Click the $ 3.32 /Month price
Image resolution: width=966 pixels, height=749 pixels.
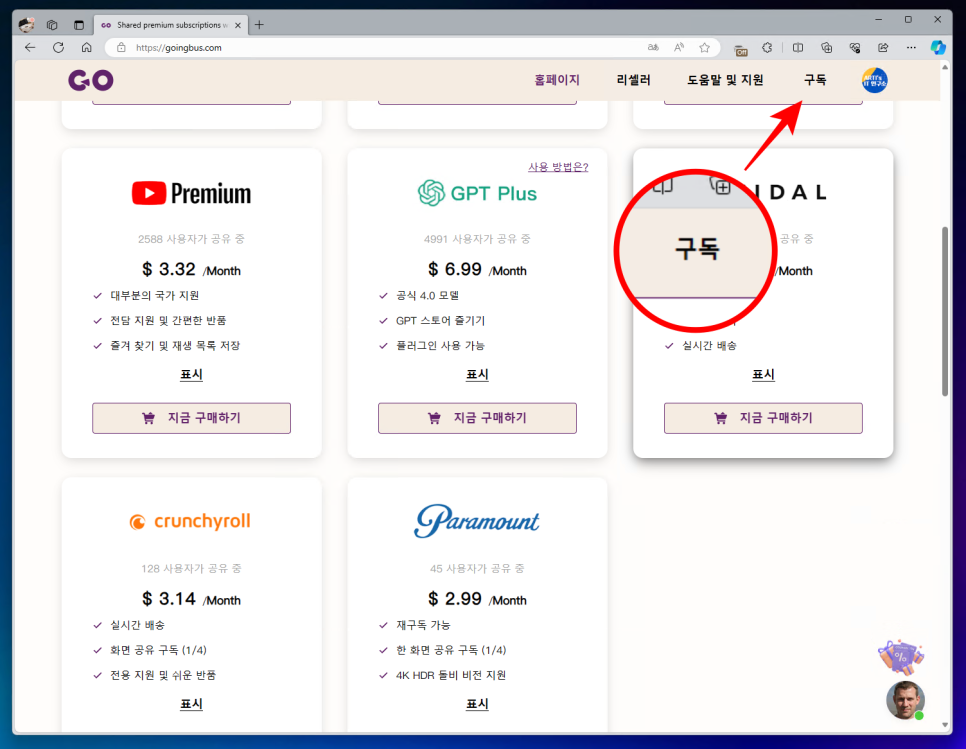coord(192,270)
